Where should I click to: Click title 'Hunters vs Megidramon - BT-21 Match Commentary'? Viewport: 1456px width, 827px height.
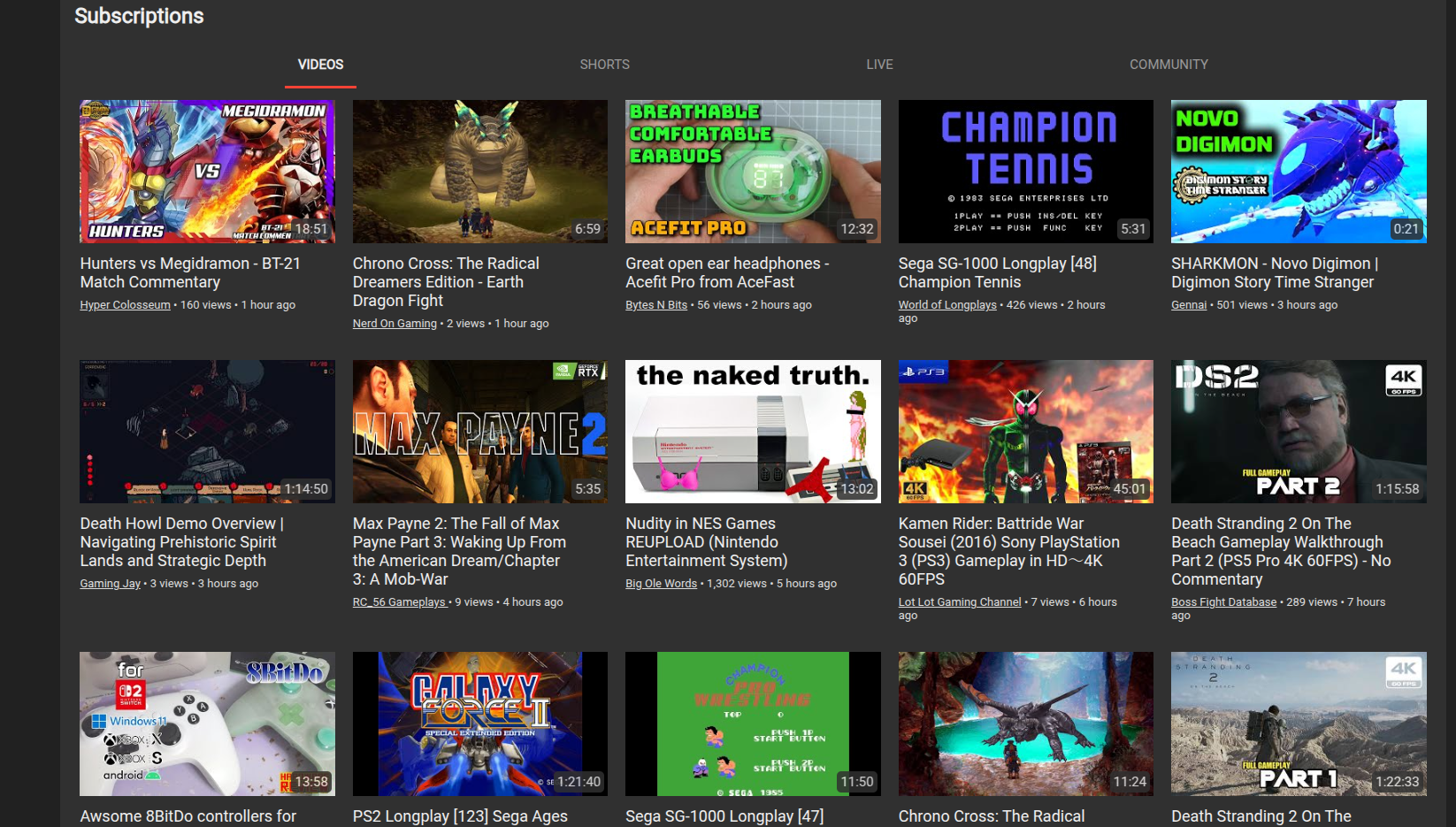190,272
